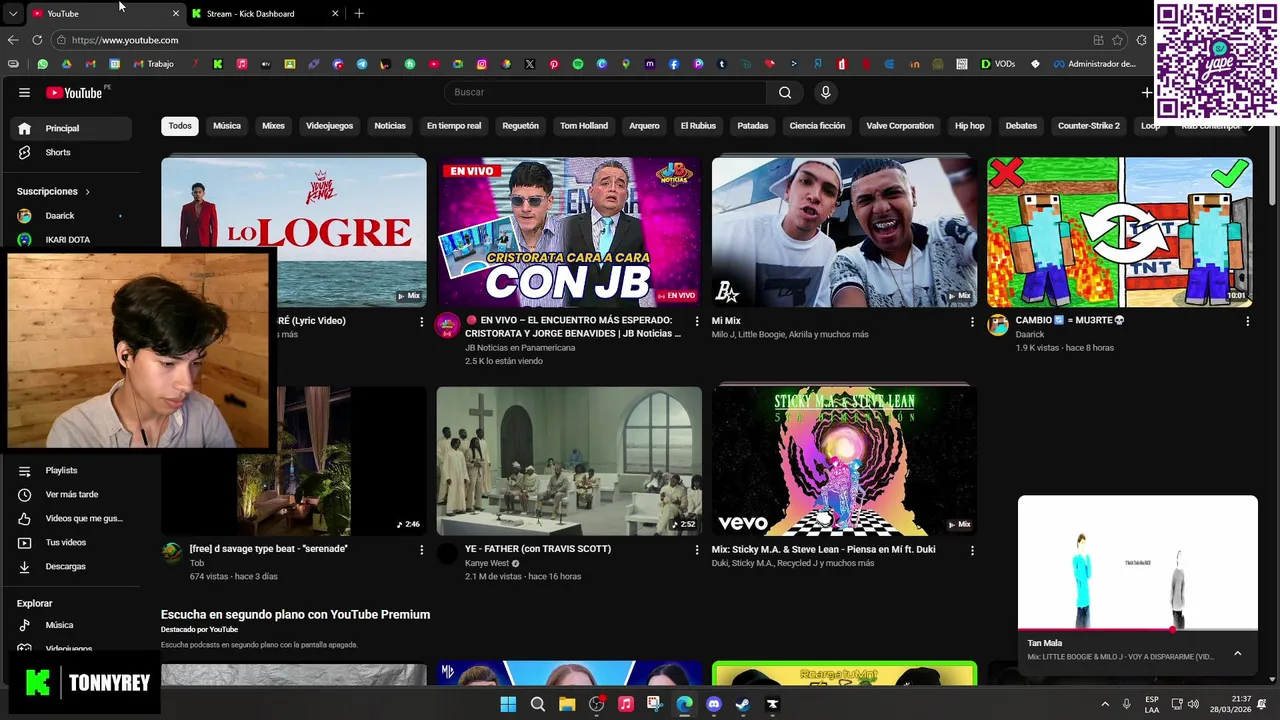Open the X (Twitter) bookmark icon
The height and width of the screenshot is (720, 1280).
click(x=530, y=64)
